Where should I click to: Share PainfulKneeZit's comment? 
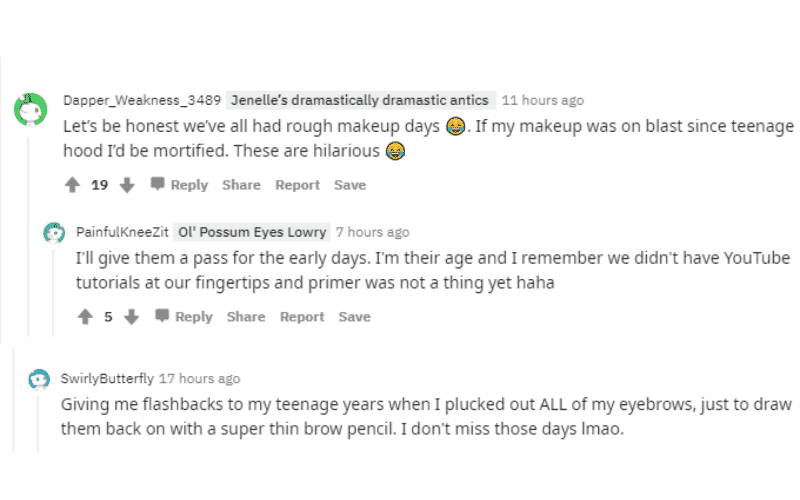[x=246, y=317]
